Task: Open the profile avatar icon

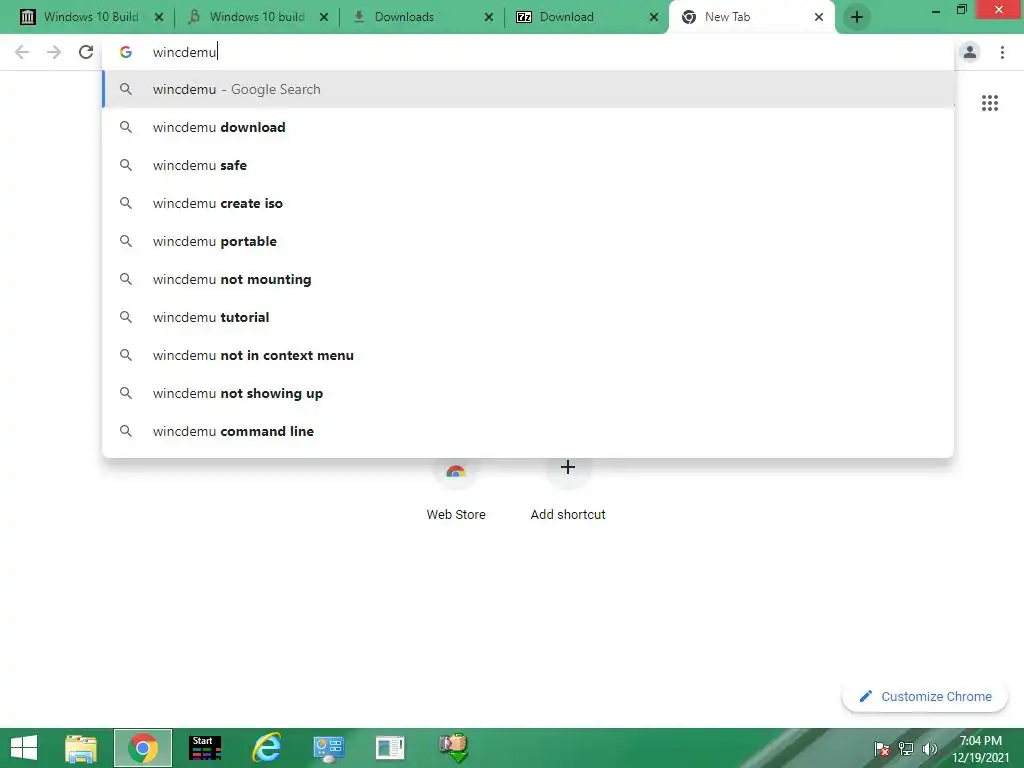Action: point(970,52)
